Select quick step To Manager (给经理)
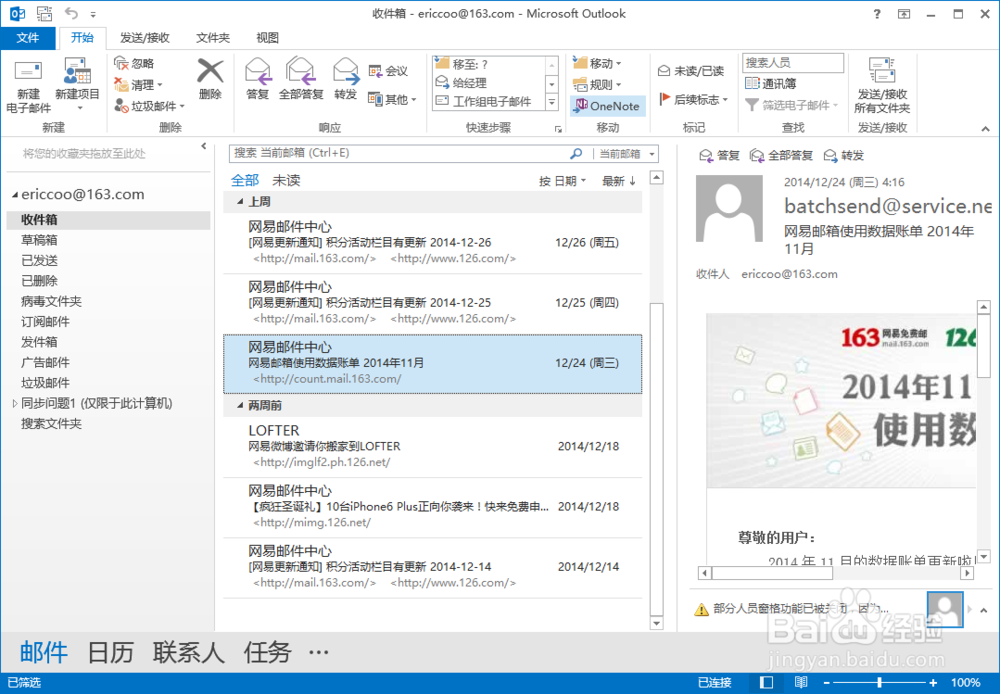1000x694 pixels. [x=489, y=83]
